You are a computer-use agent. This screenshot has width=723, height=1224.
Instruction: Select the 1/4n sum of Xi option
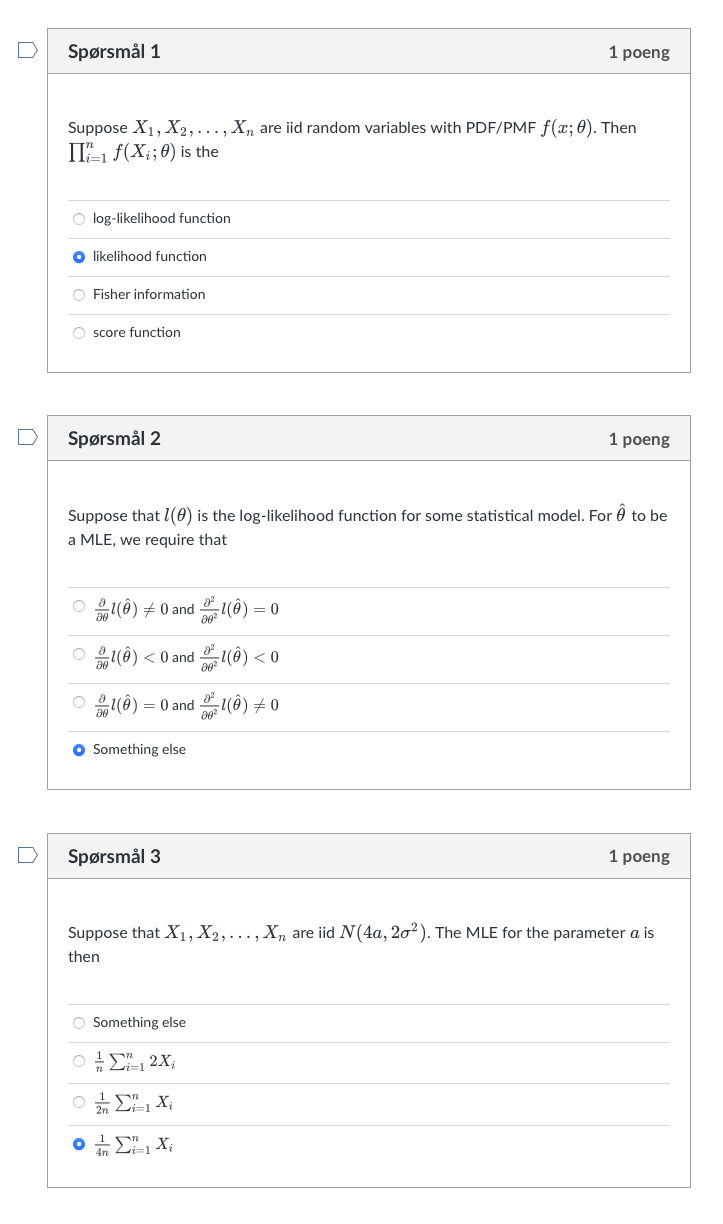tap(79, 1144)
